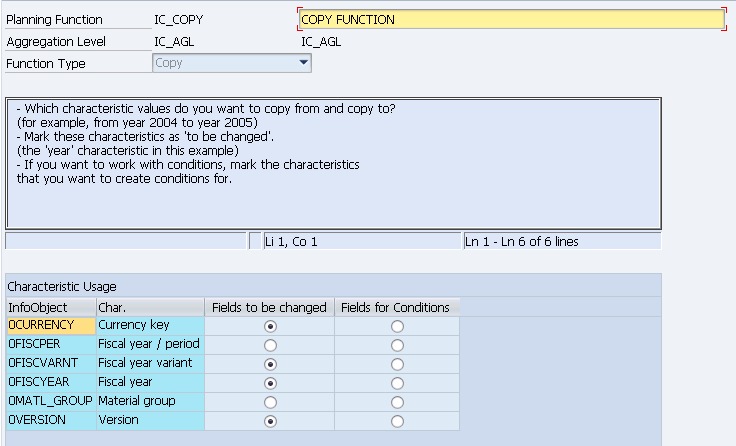This screenshot has height=446, width=736.
Task: Select Fields for Conditions for 0FISCVARNT
Action: click(x=397, y=364)
